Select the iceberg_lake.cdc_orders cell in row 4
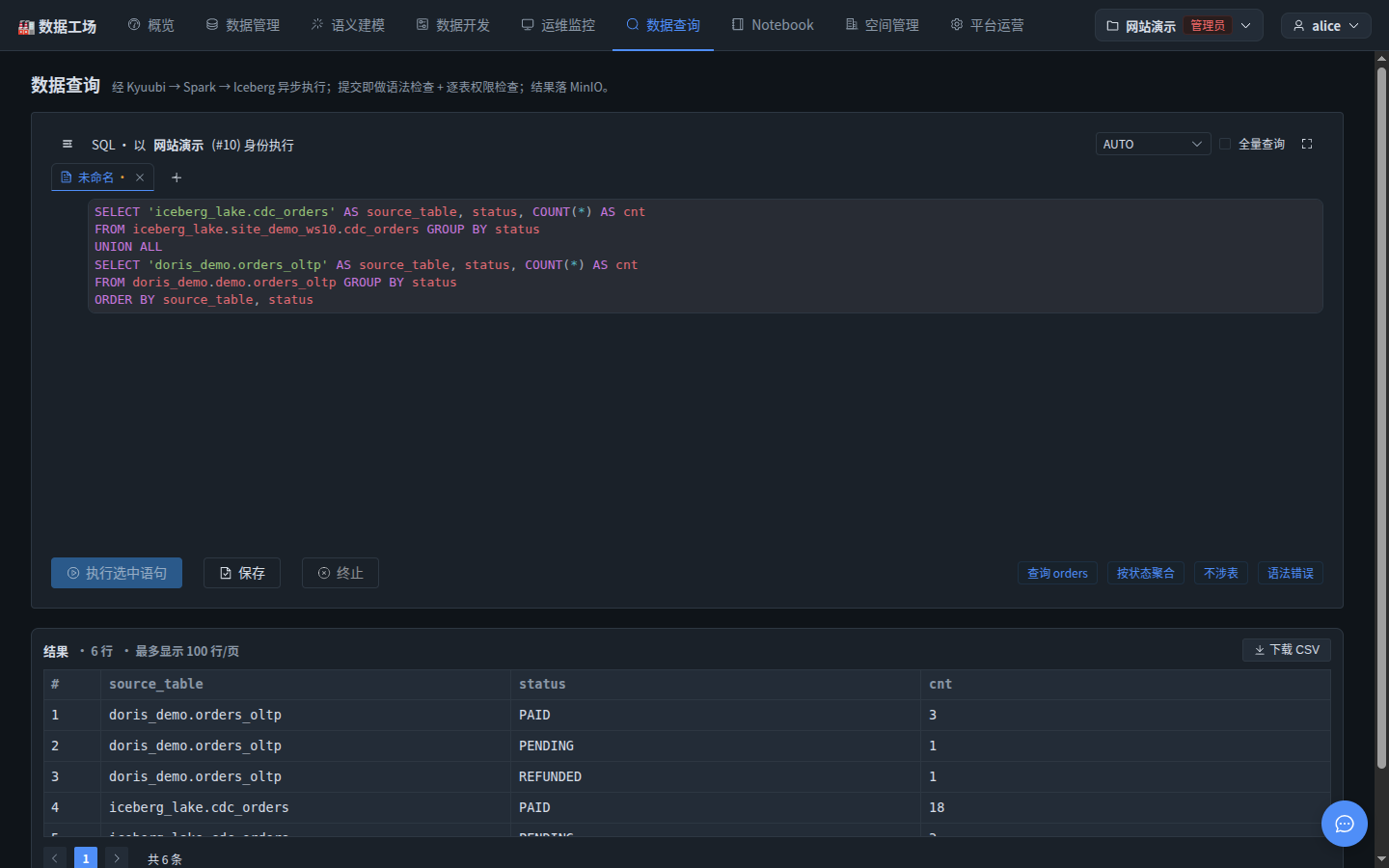 306,807
